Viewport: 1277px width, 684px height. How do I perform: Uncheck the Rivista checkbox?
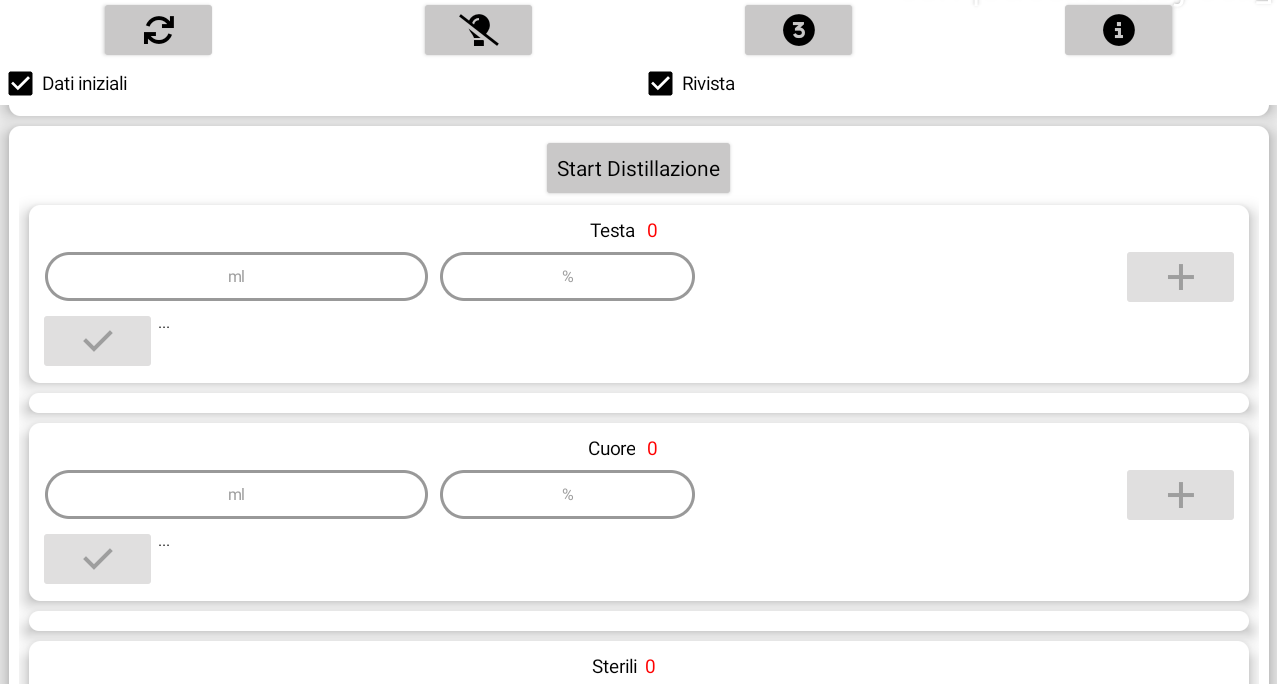[x=660, y=83]
